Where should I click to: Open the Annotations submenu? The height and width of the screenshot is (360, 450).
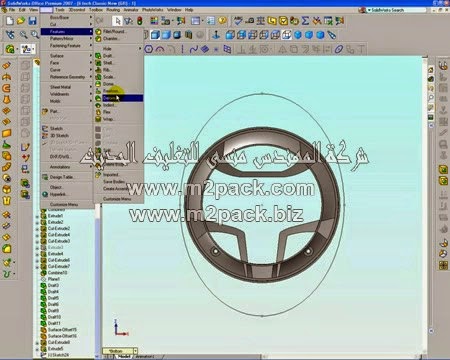click(66, 167)
